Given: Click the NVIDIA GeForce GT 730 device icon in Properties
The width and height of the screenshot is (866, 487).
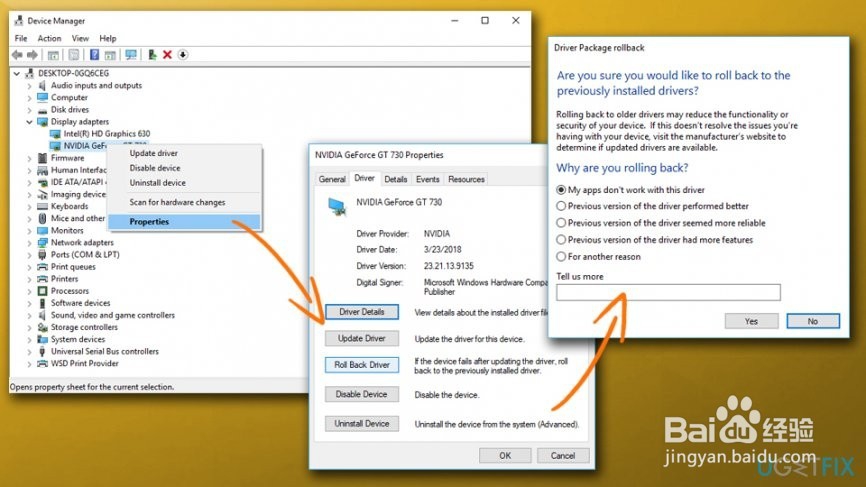Looking at the screenshot, I should 337,207.
